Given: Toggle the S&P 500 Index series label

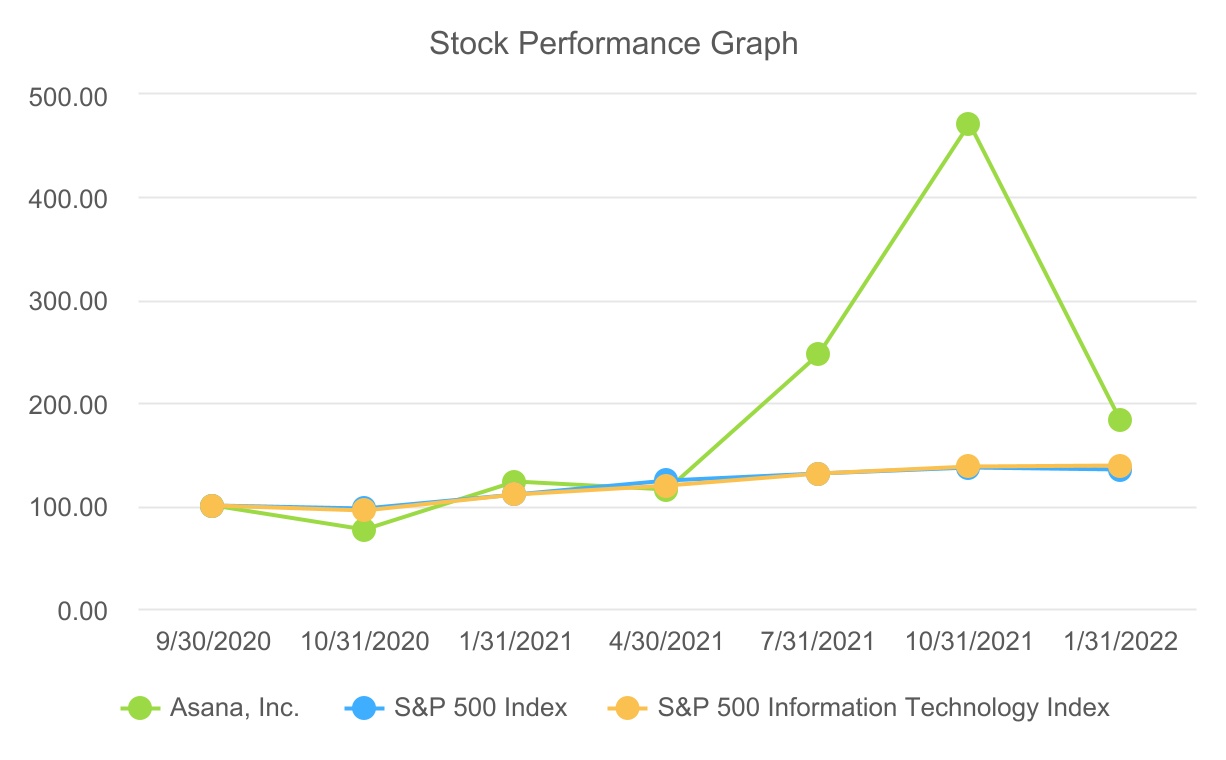Looking at the screenshot, I should [x=480, y=708].
